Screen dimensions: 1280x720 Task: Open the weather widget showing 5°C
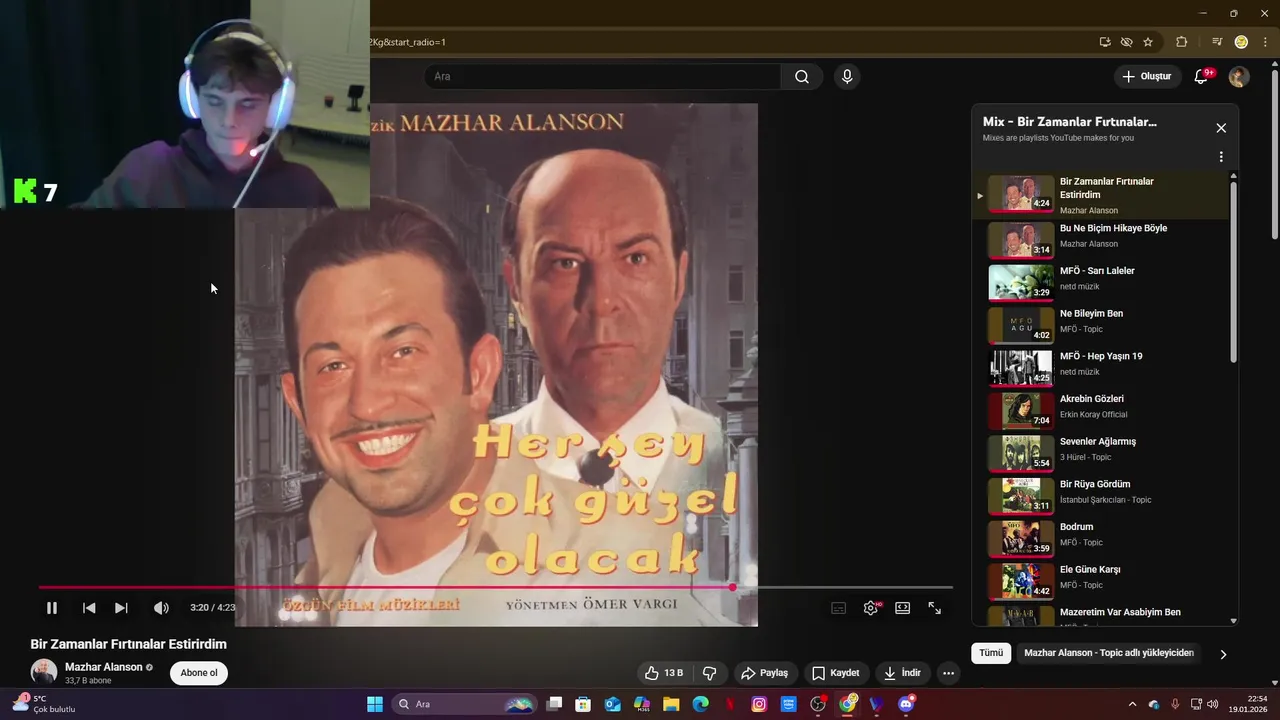tap(45, 704)
